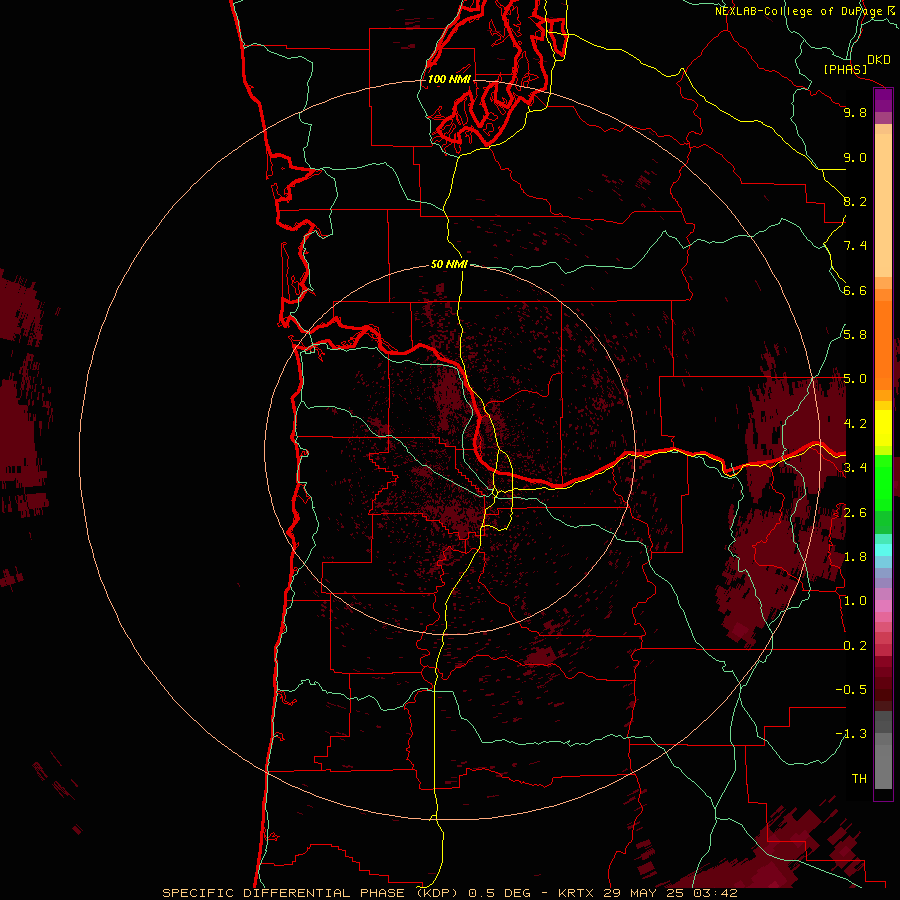Click the 2.6 value on the legend
The height and width of the screenshot is (900, 900).
click(x=855, y=513)
